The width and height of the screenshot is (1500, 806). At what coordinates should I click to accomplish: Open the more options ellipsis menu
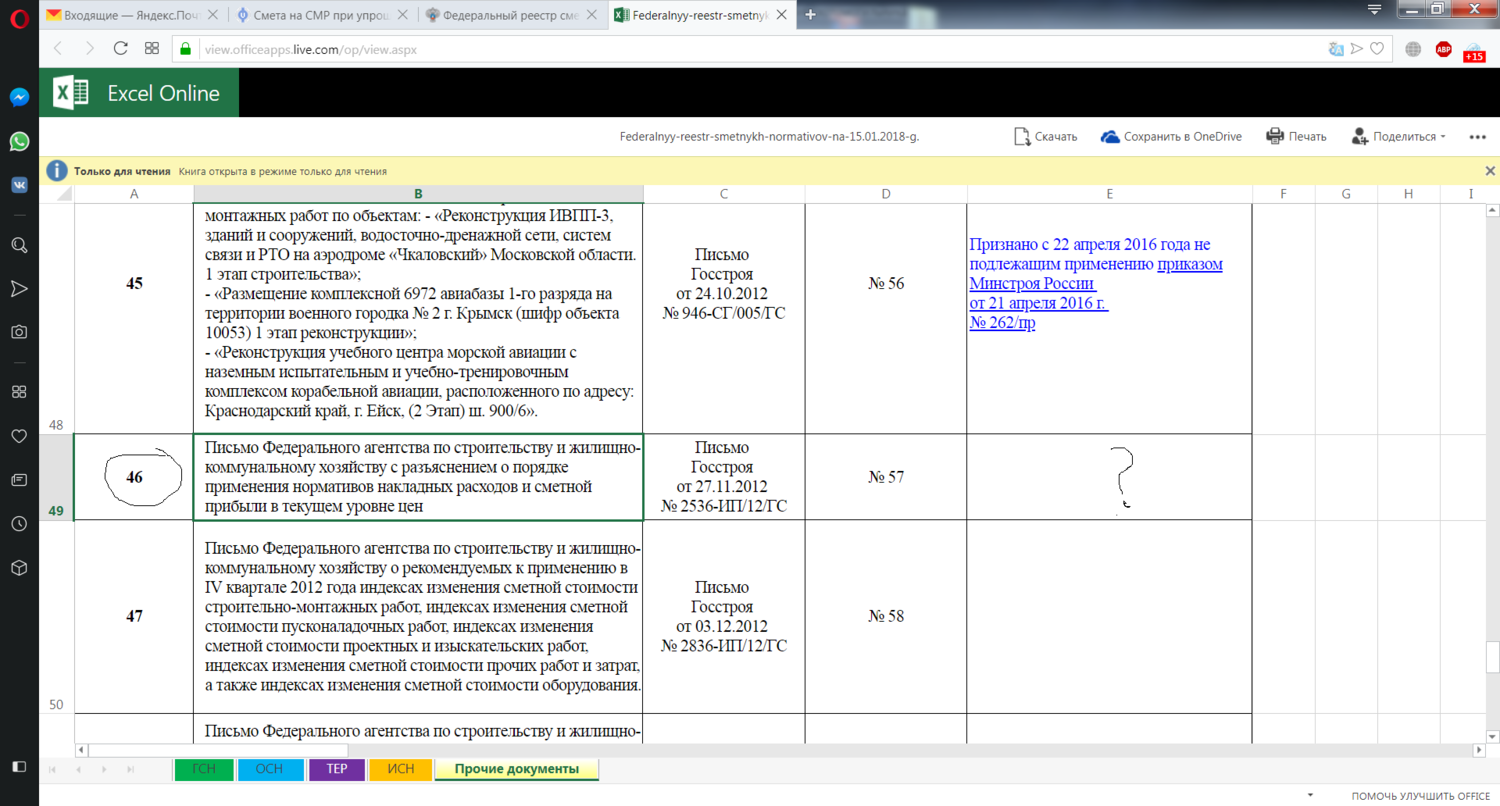1477,137
